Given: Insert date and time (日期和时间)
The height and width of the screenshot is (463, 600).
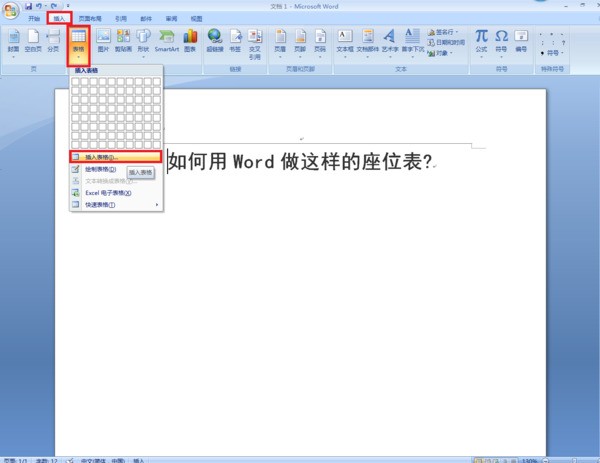Looking at the screenshot, I should pyautogui.click(x=446, y=42).
